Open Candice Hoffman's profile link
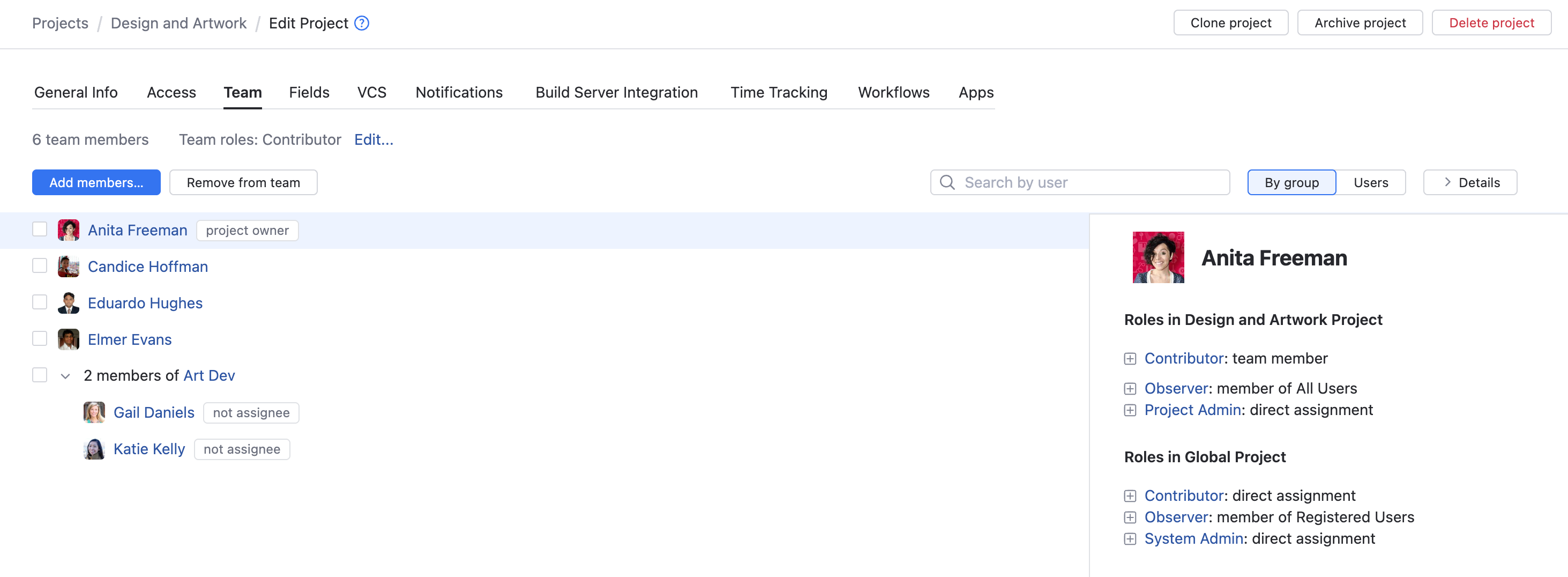The width and height of the screenshot is (1568, 577). 148,267
